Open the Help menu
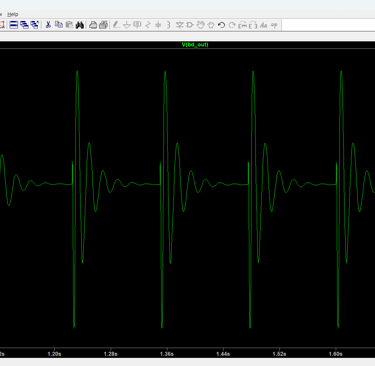 (x=13, y=14)
